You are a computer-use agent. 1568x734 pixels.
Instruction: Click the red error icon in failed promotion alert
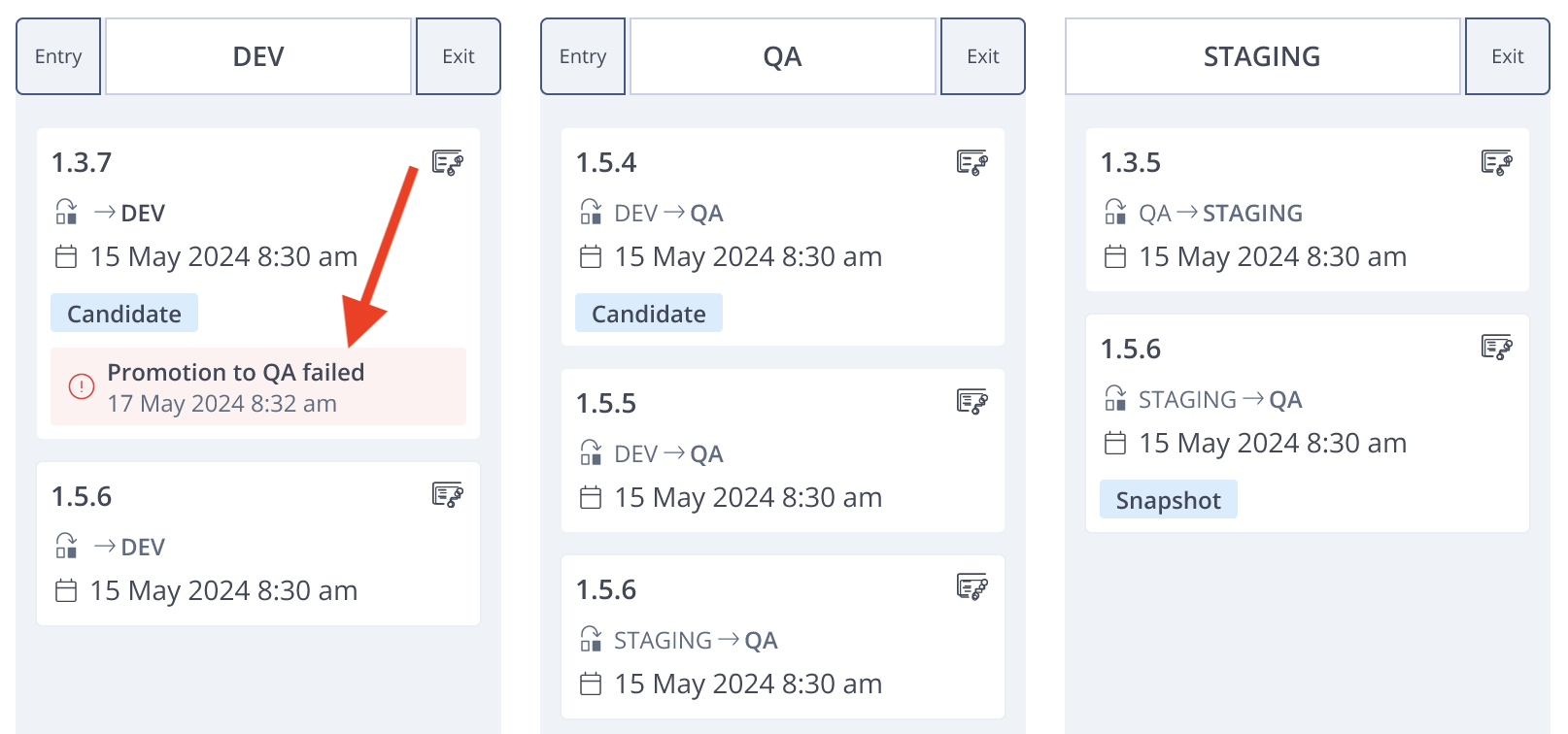(82, 386)
